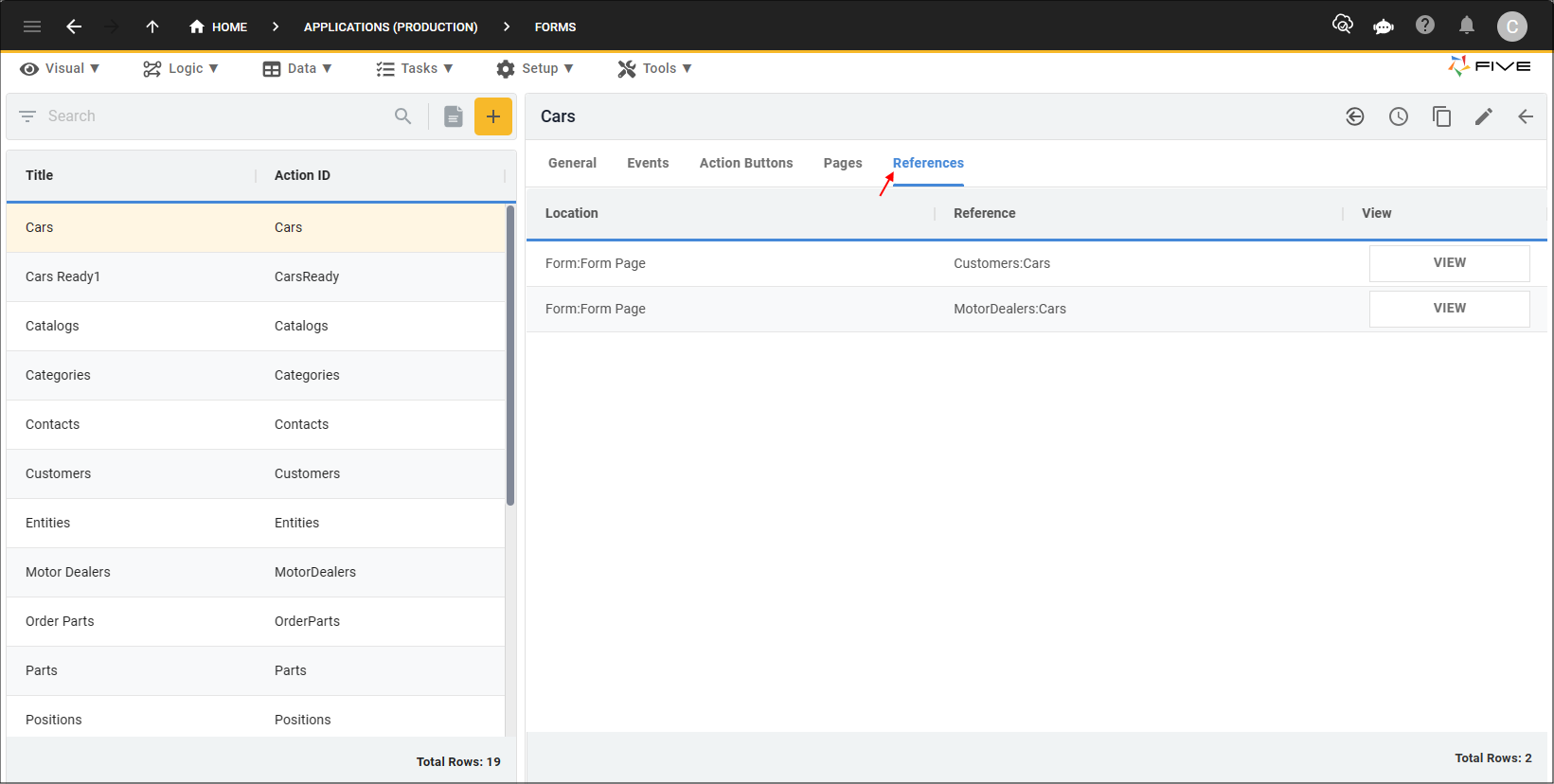Switch to the Action Buttons tab
Viewport: 1554px width, 784px height.
(x=746, y=163)
